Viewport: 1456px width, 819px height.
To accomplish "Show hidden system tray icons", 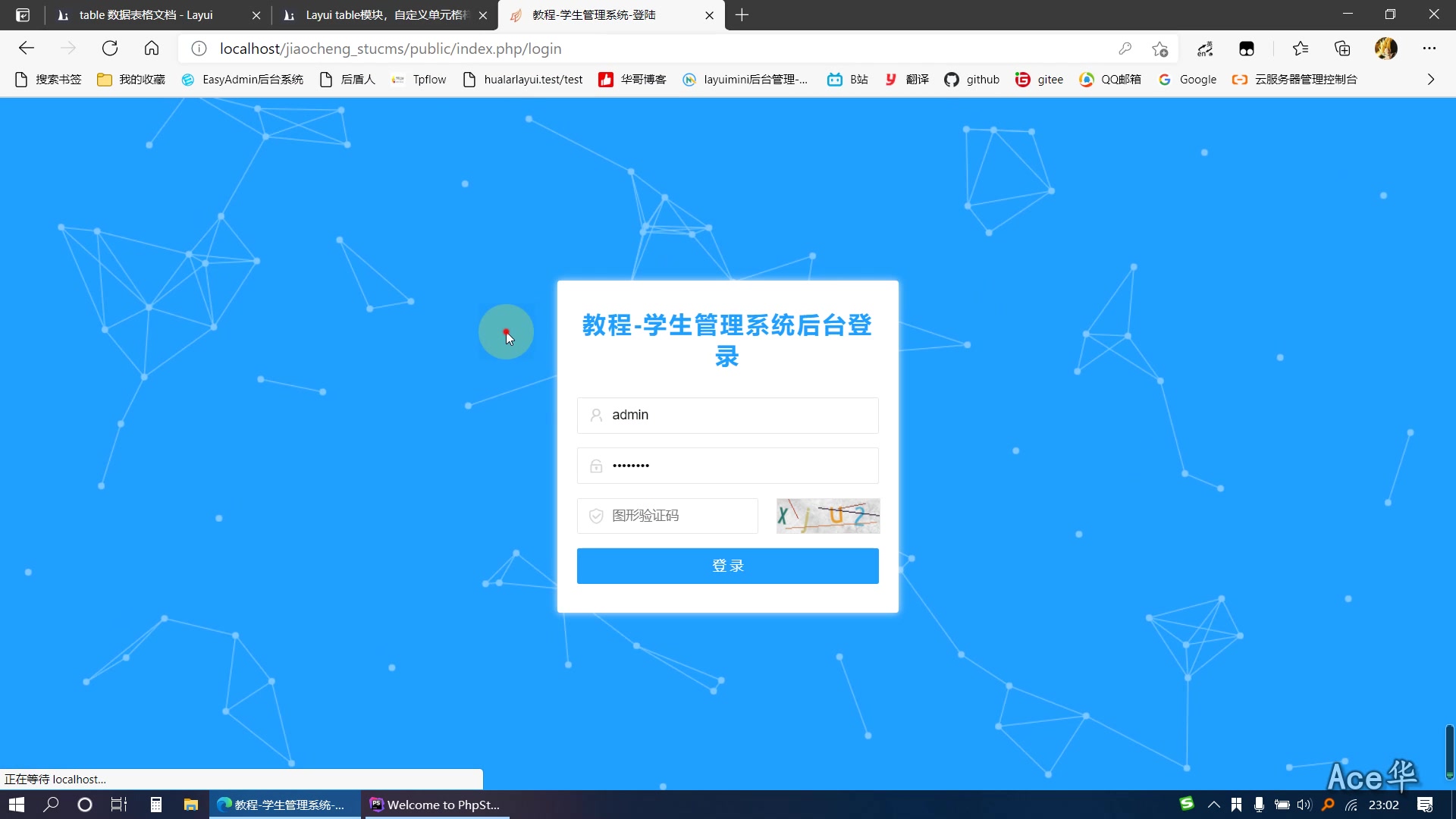I will coord(1214,805).
